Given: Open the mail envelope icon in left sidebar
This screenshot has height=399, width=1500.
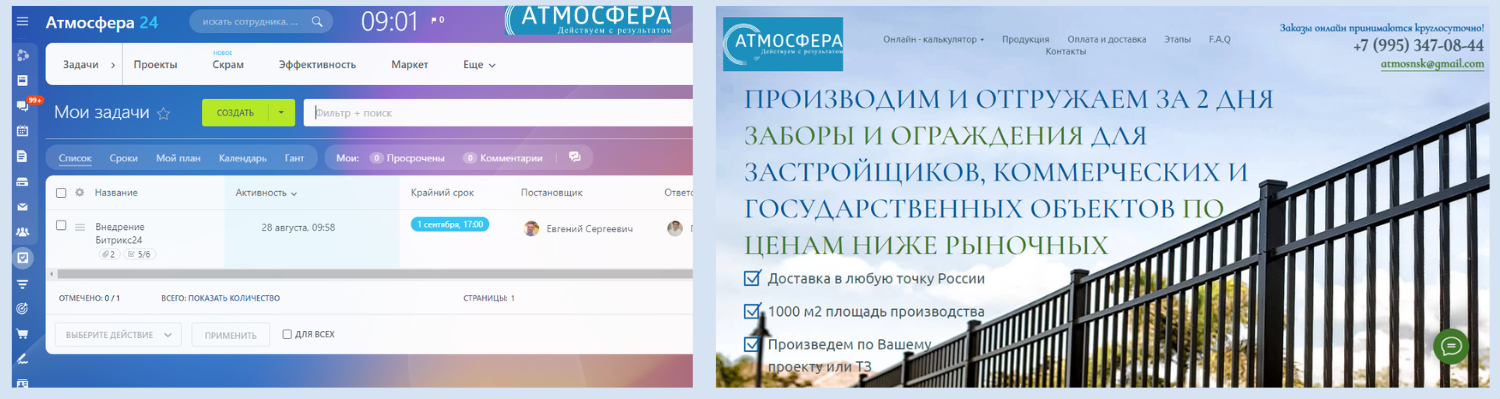Looking at the screenshot, I should click(x=22, y=207).
